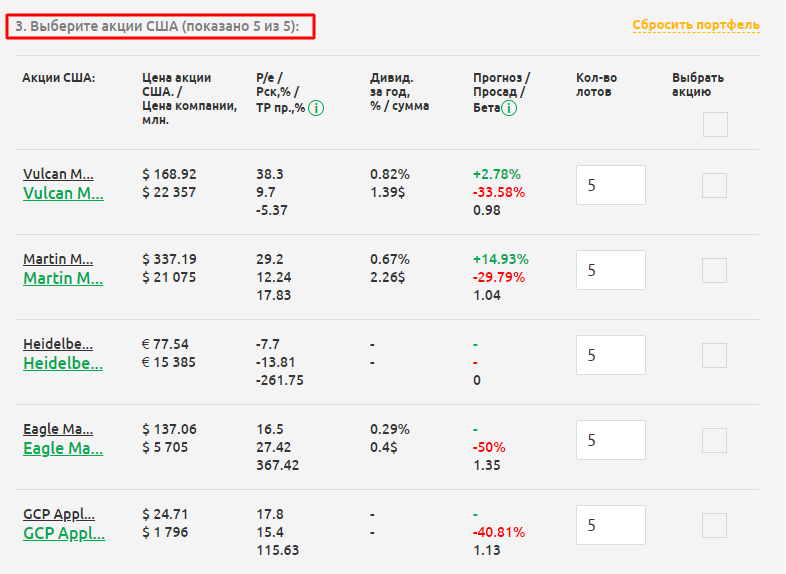786x574 pixels.
Task: Click the info icon beside Бета header
Action: coord(509,108)
